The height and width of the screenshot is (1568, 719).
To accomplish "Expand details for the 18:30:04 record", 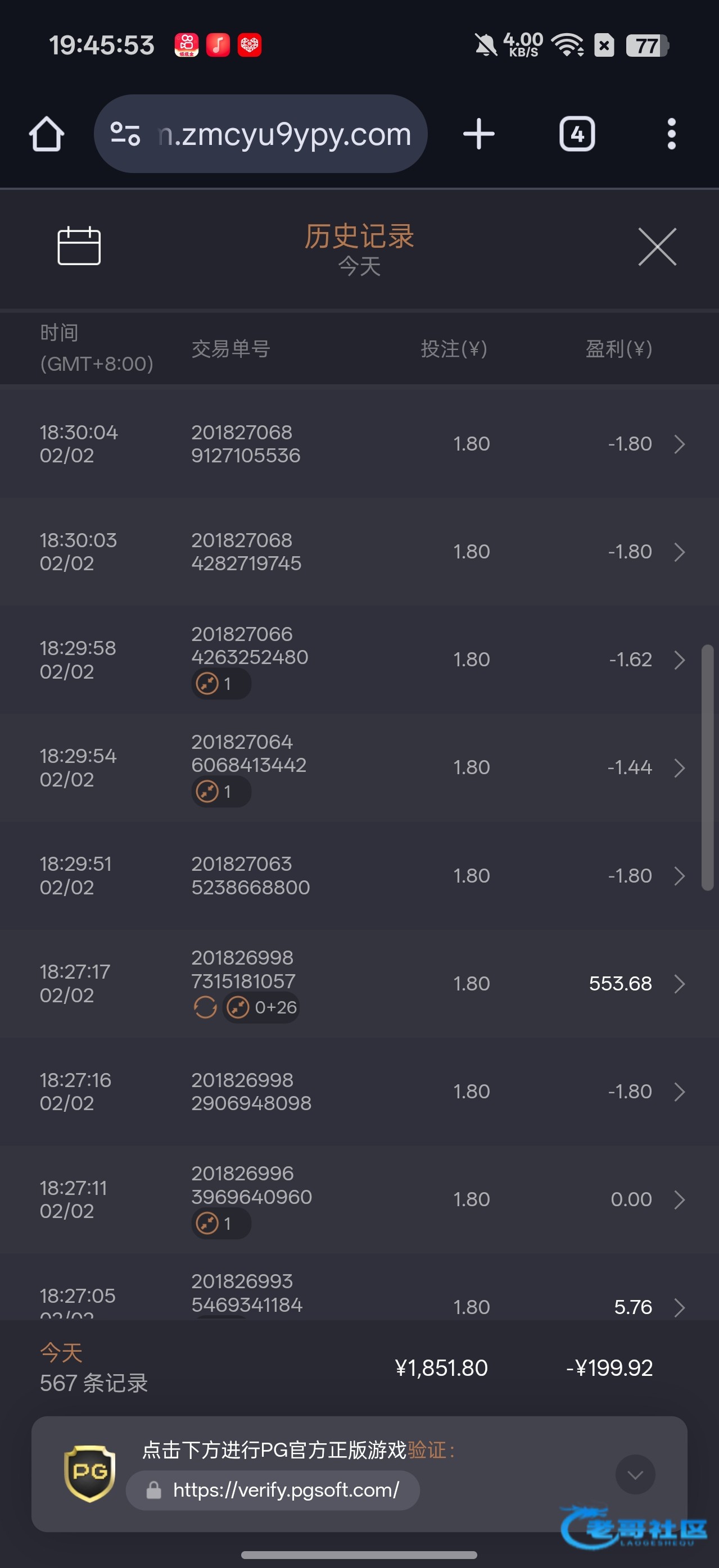I will [x=680, y=444].
